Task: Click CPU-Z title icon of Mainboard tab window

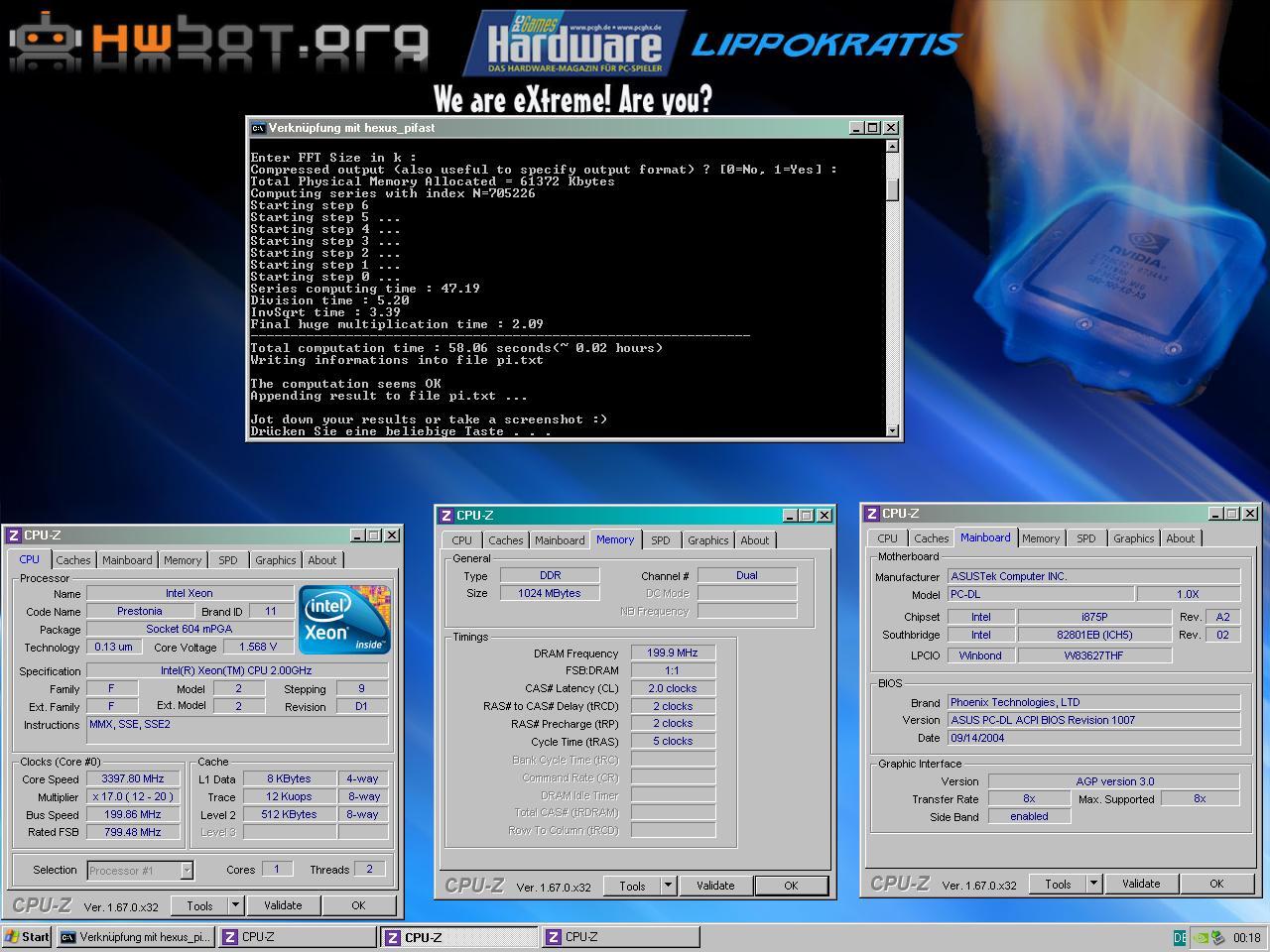Action: [x=872, y=514]
